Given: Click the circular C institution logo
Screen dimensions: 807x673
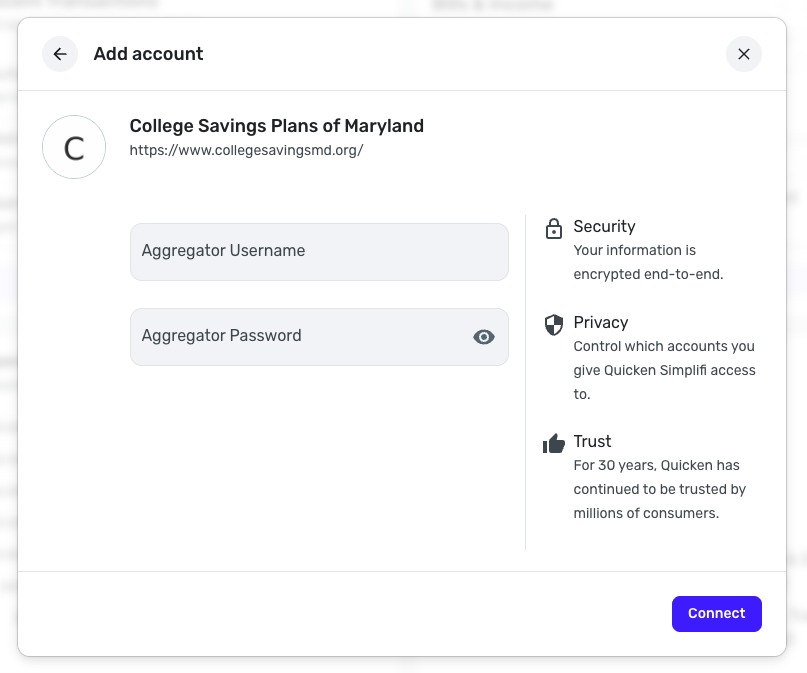Looking at the screenshot, I should pyautogui.click(x=74, y=147).
